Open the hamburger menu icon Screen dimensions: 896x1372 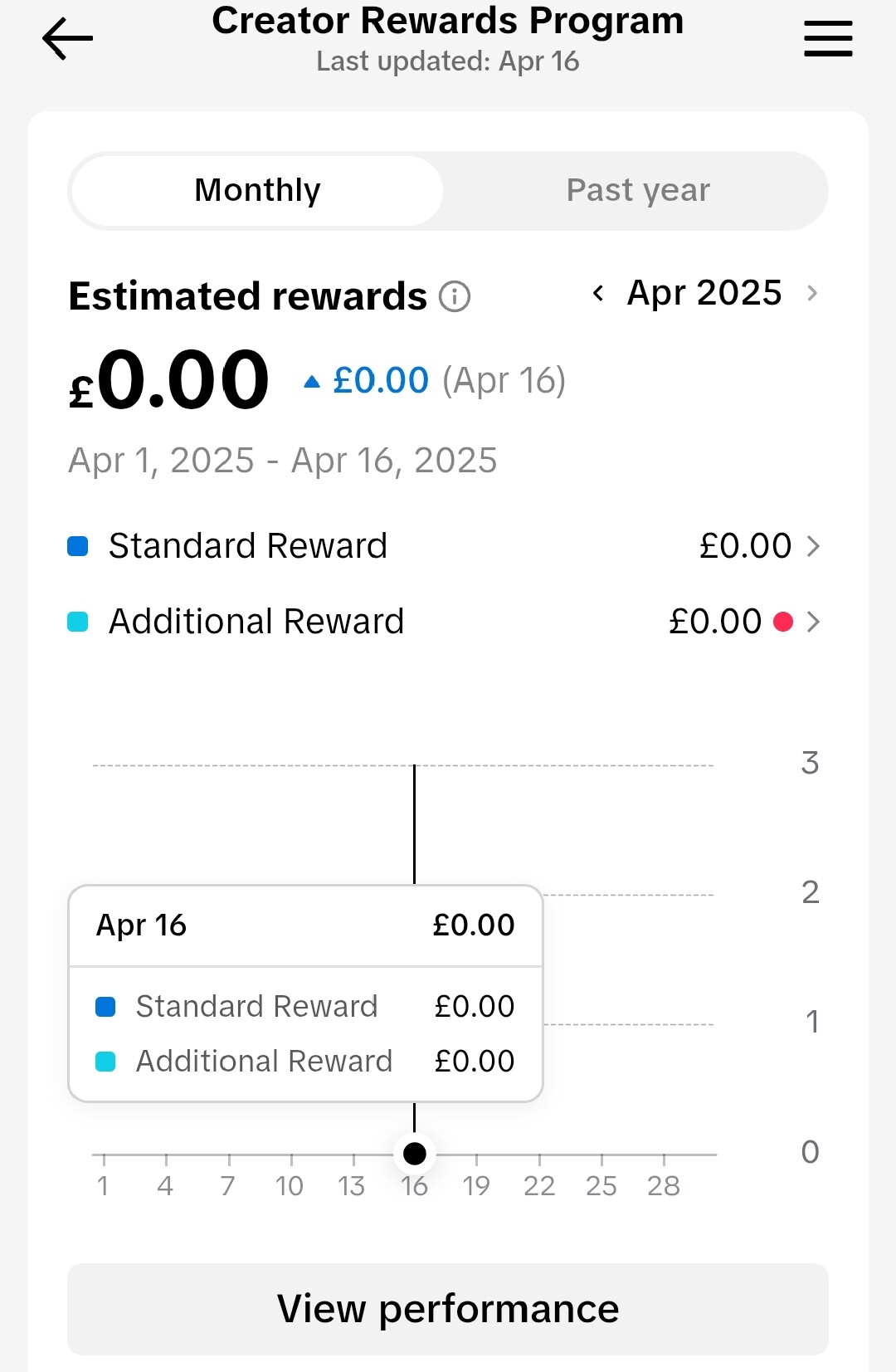[x=828, y=39]
